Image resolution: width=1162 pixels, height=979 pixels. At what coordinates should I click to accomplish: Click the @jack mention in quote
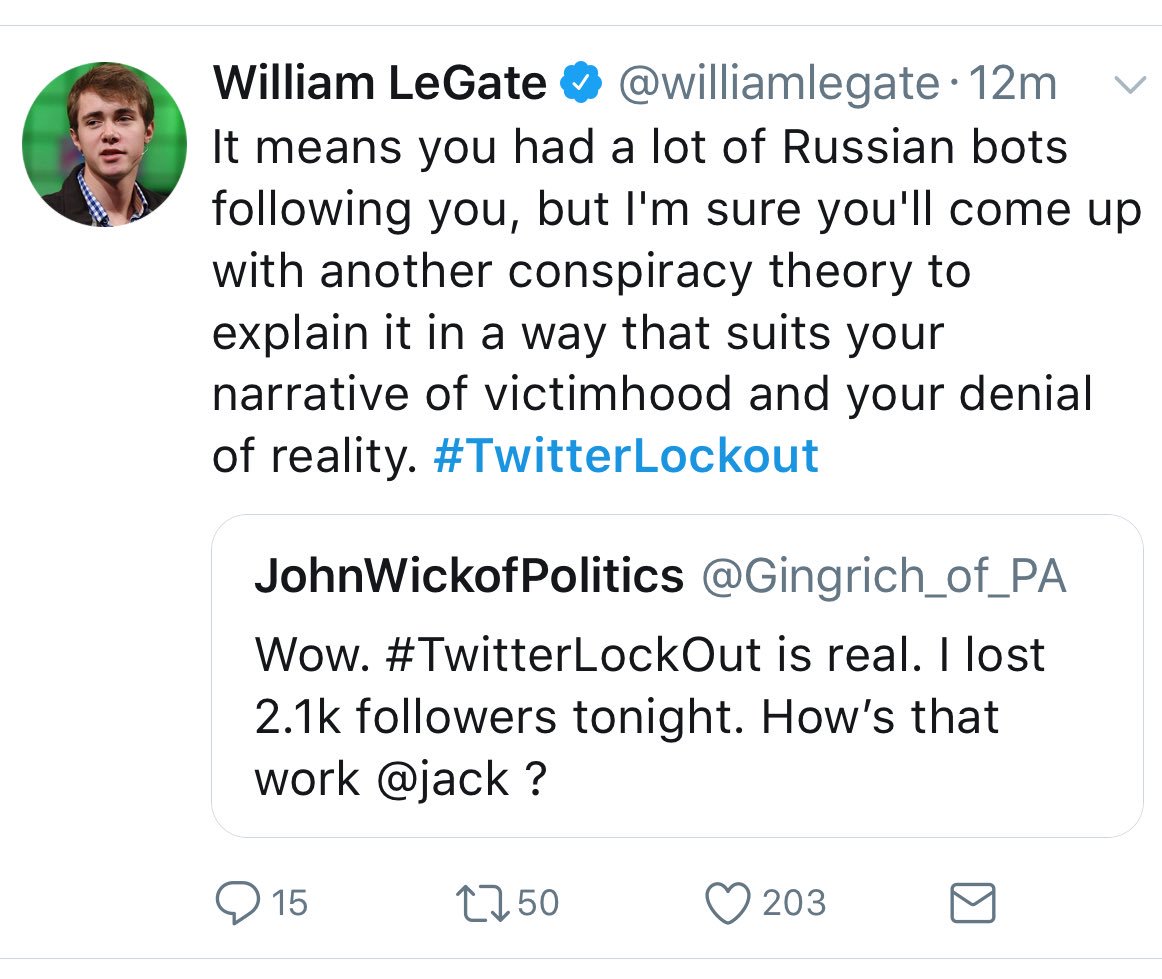click(441, 779)
